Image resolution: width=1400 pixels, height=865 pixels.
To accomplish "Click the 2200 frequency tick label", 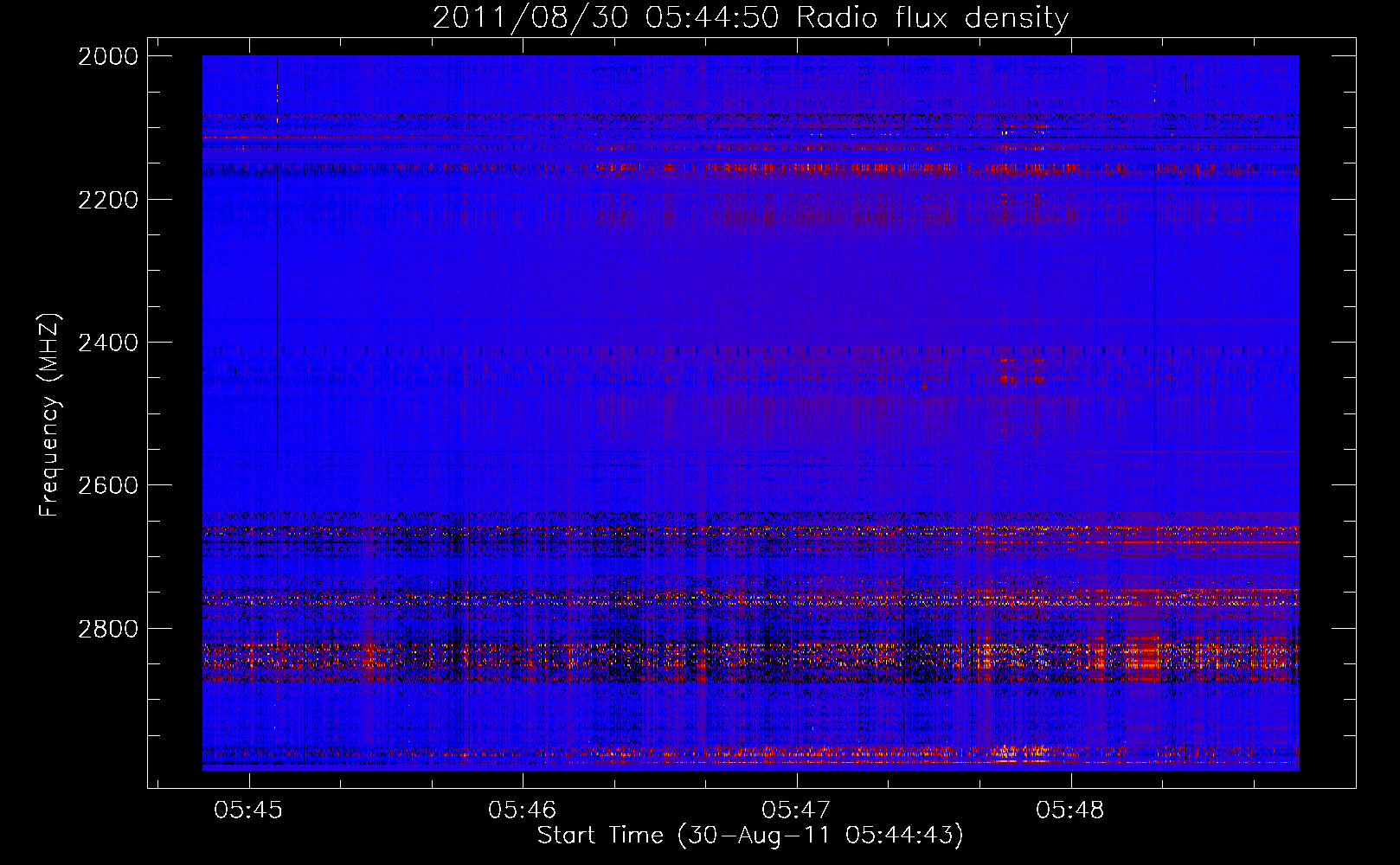I will click(x=108, y=200).
